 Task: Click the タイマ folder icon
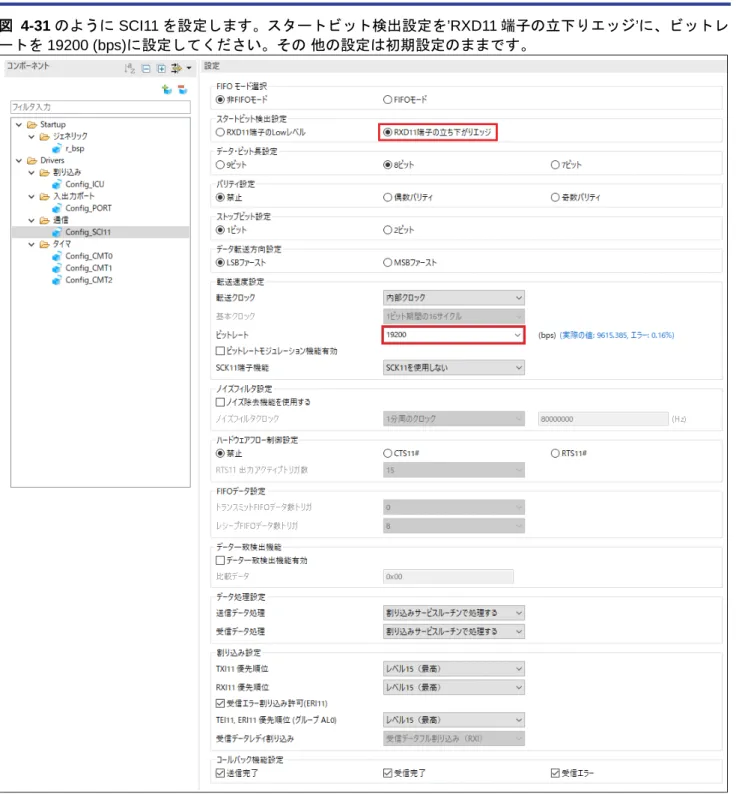pyautogui.click(x=45, y=245)
